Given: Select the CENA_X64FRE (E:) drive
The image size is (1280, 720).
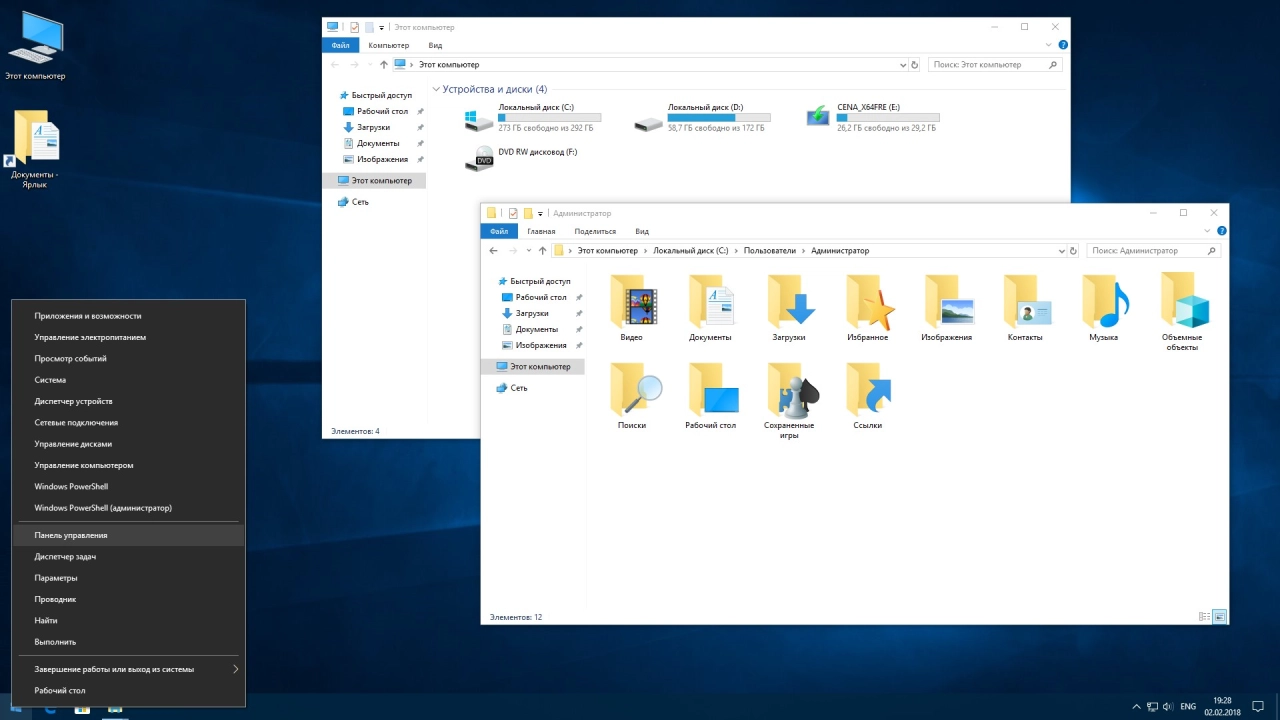Looking at the screenshot, I should tap(872, 118).
